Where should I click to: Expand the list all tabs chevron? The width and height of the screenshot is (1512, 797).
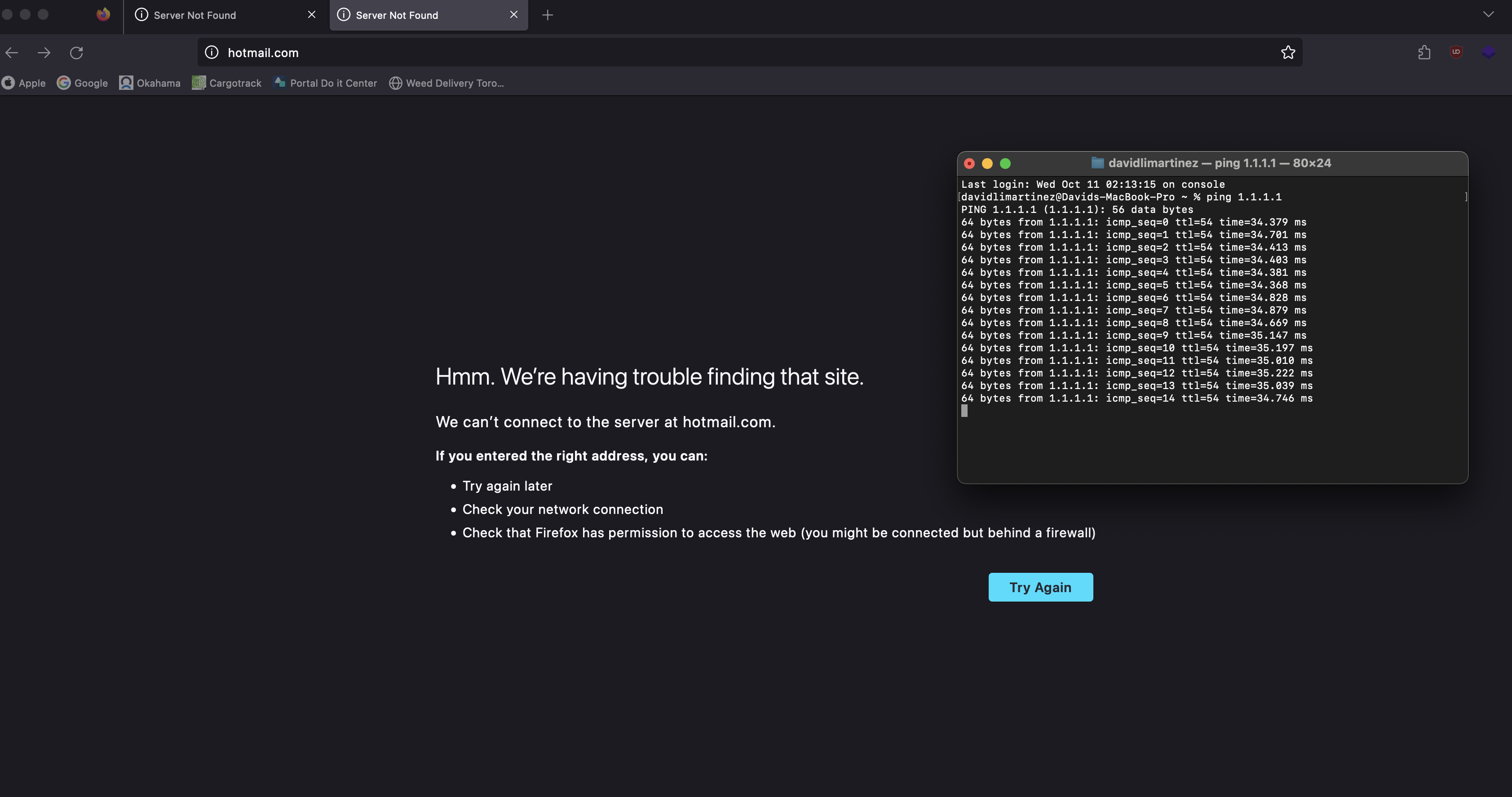tap(1488, 14)
